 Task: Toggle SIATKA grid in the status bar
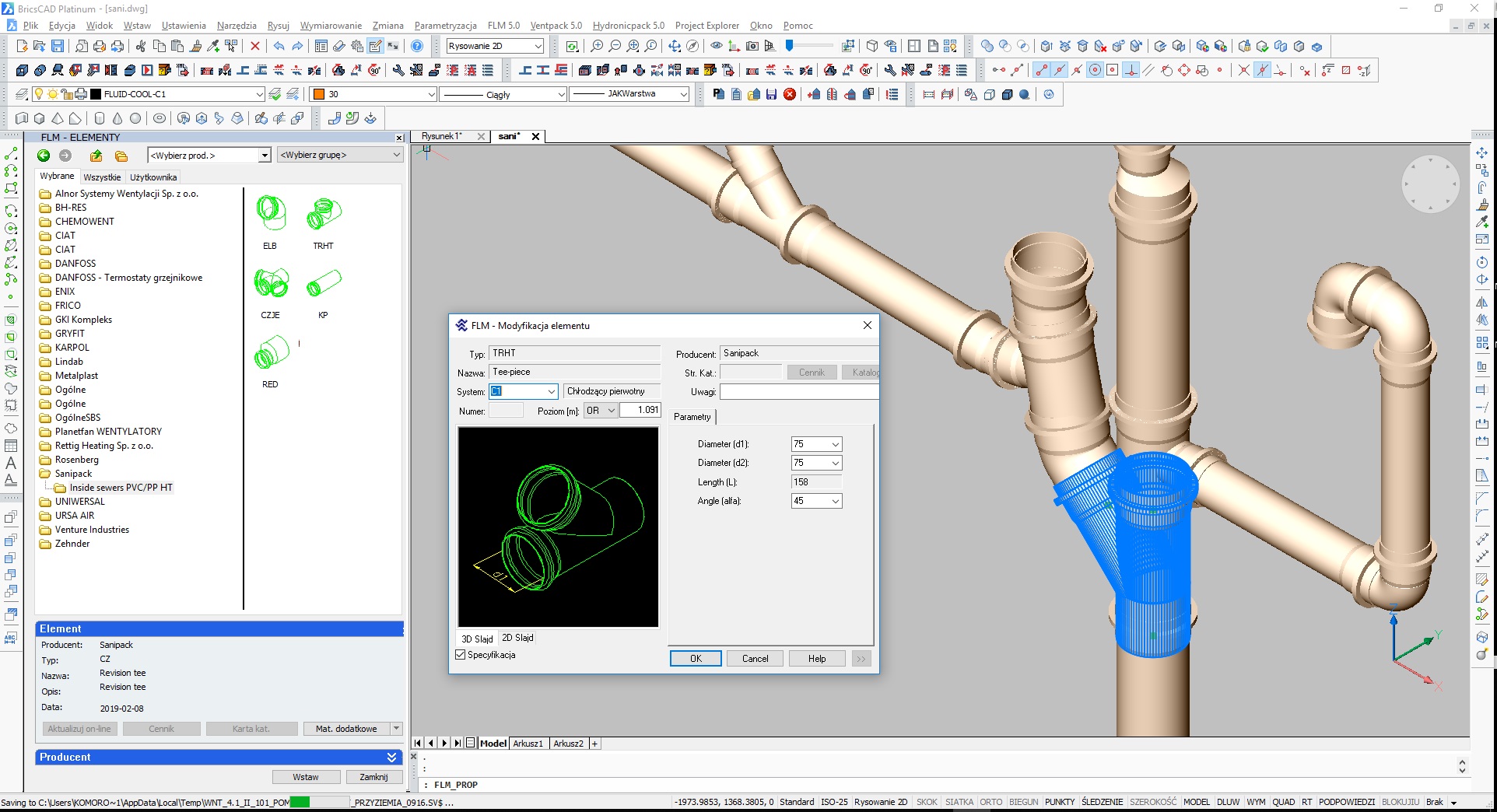(959, 802)
